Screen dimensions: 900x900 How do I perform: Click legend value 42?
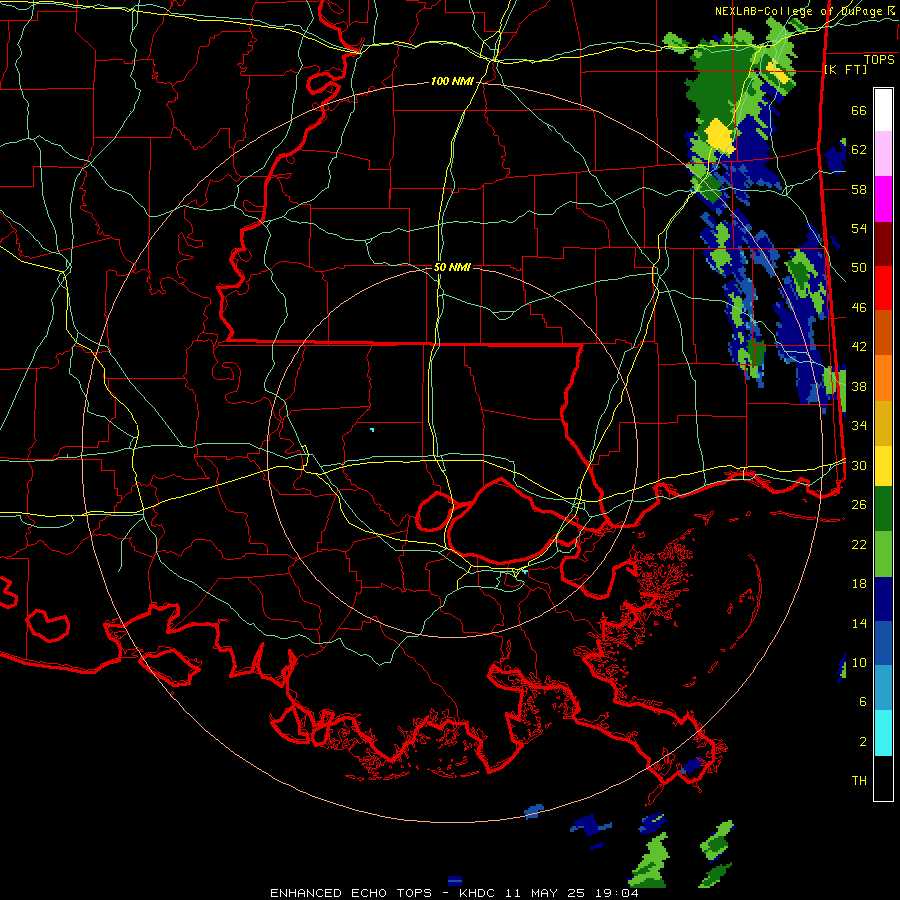859,347
